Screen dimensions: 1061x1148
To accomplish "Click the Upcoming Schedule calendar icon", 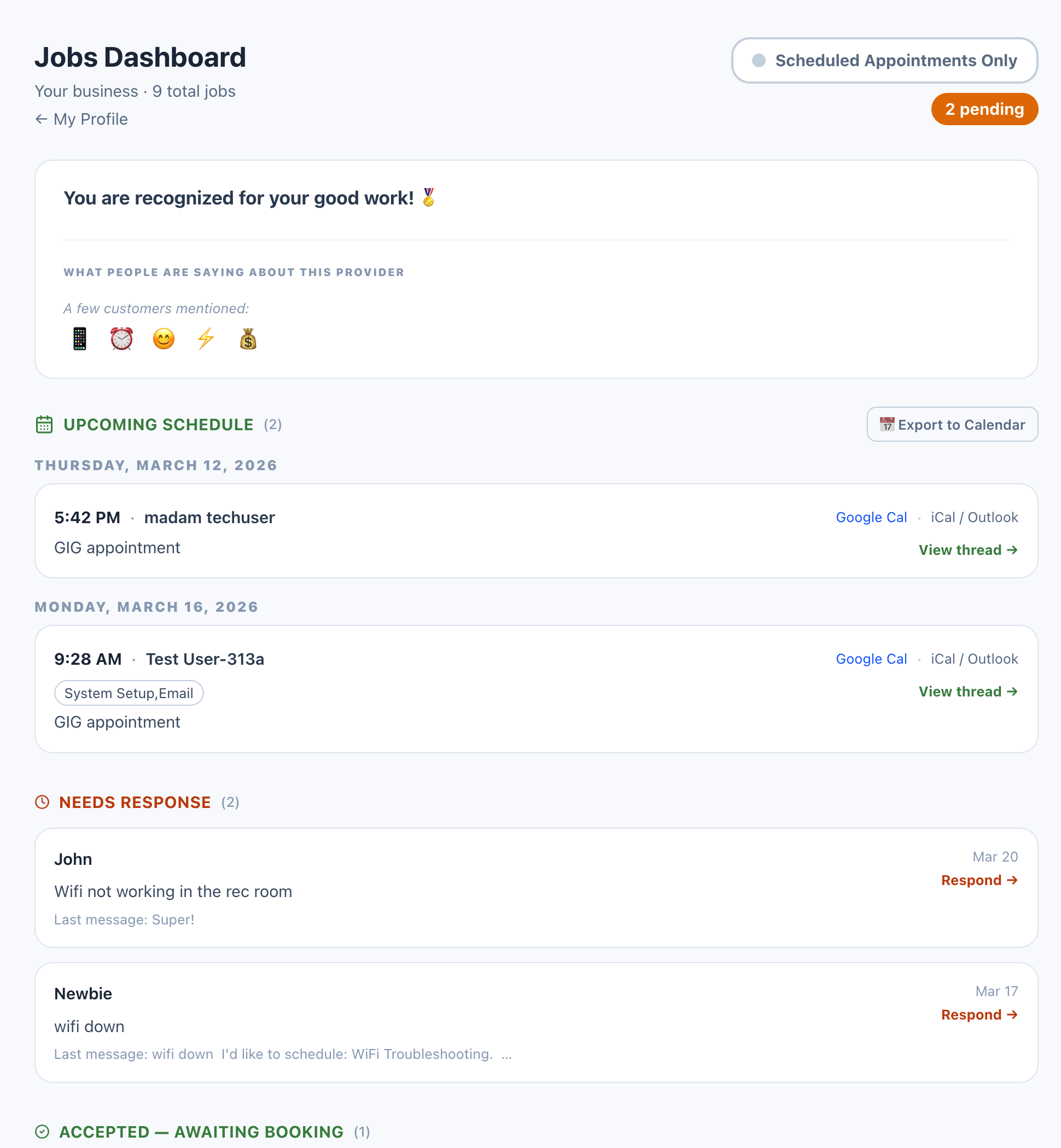I will point(44,425).
